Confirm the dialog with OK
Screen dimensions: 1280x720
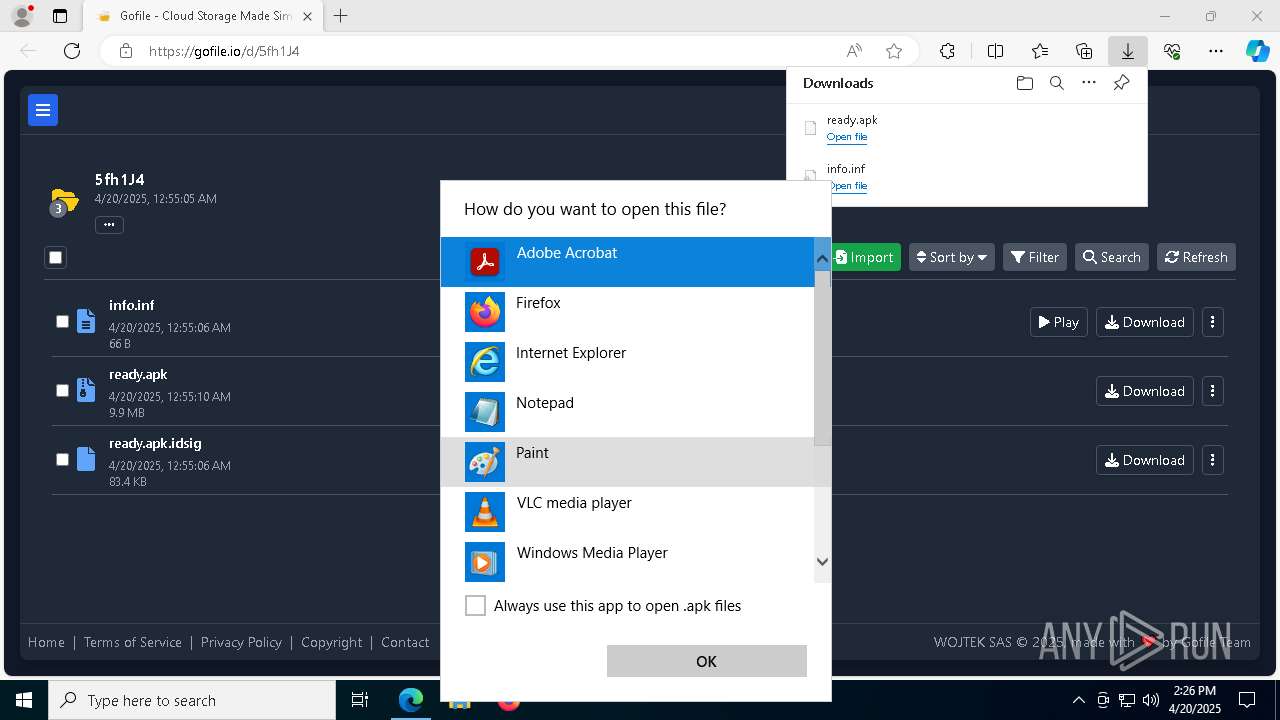coord(706,661)
